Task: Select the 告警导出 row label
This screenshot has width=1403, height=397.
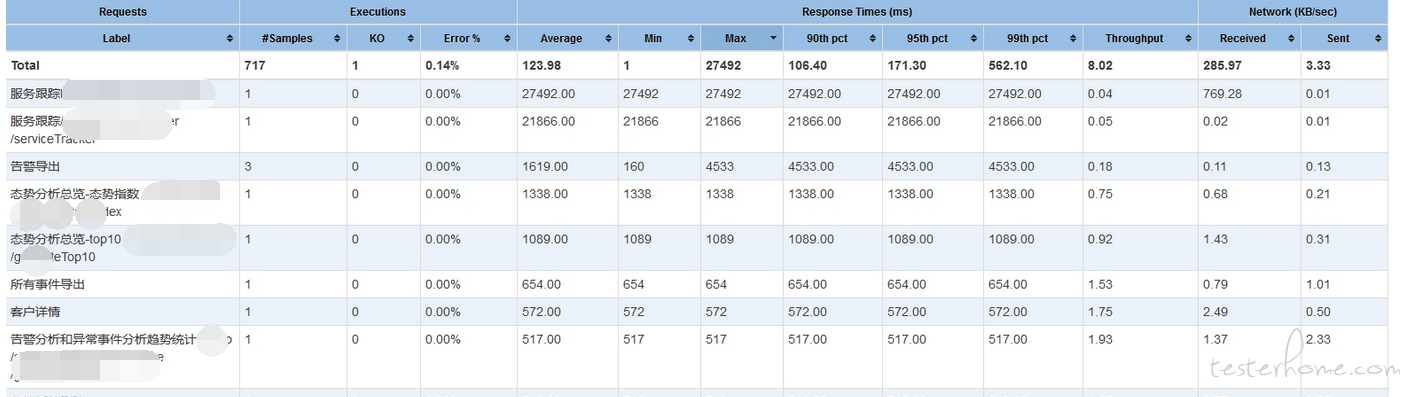Action: click(35, 167)
